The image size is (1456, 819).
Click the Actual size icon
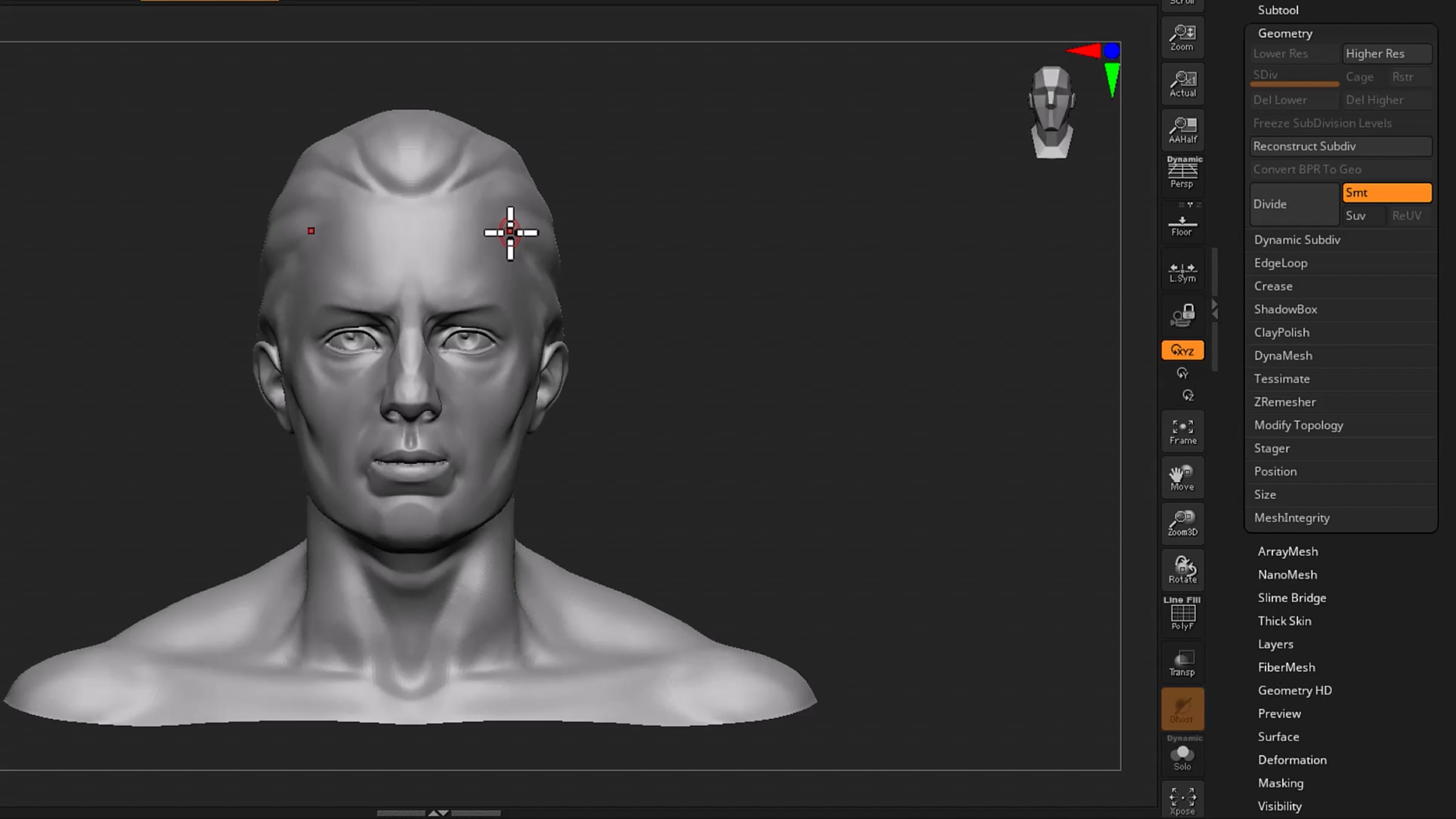(1182, 84)
